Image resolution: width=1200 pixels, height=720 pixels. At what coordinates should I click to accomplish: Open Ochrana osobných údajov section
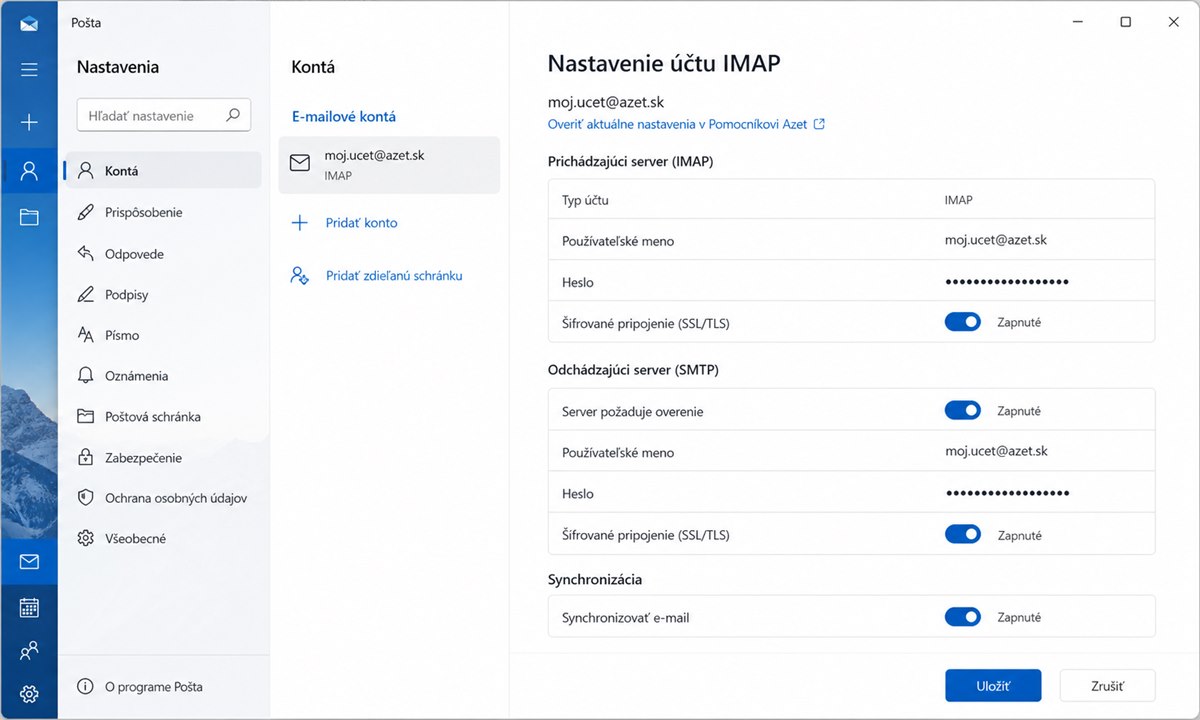click(x=163, y=497)
